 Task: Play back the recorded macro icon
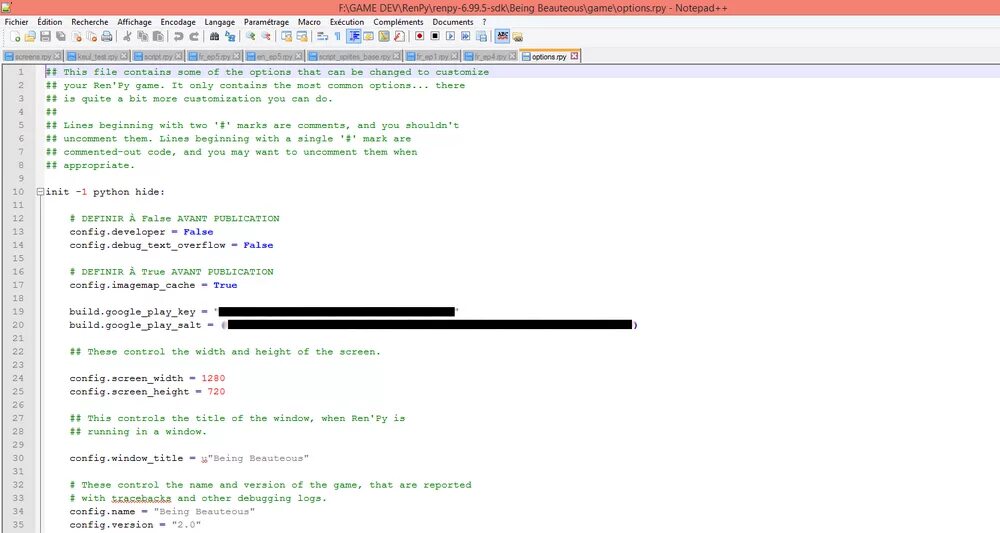point(450,36)
